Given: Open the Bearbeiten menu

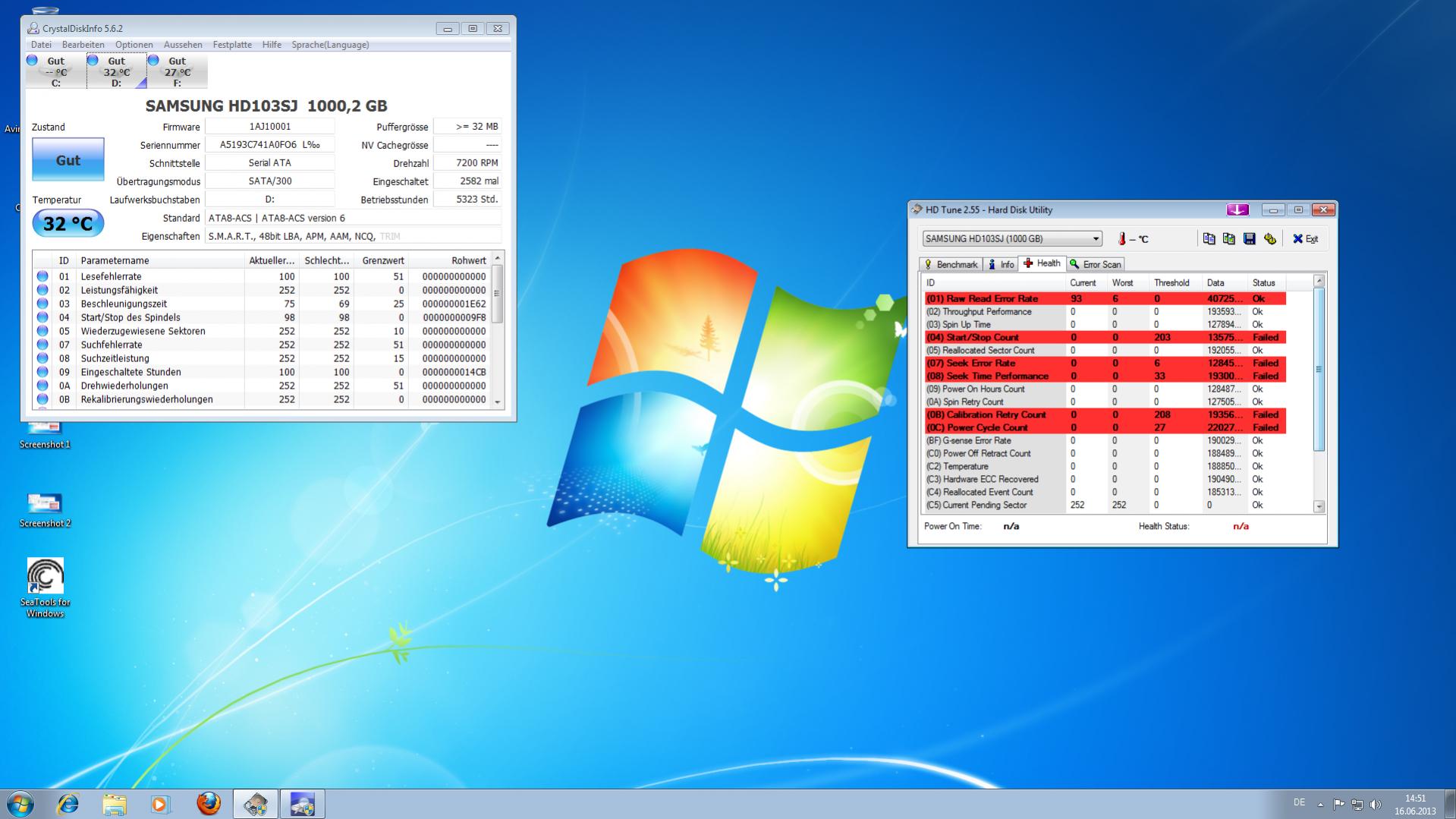Looking at the screenshot, I should (83, 45).
